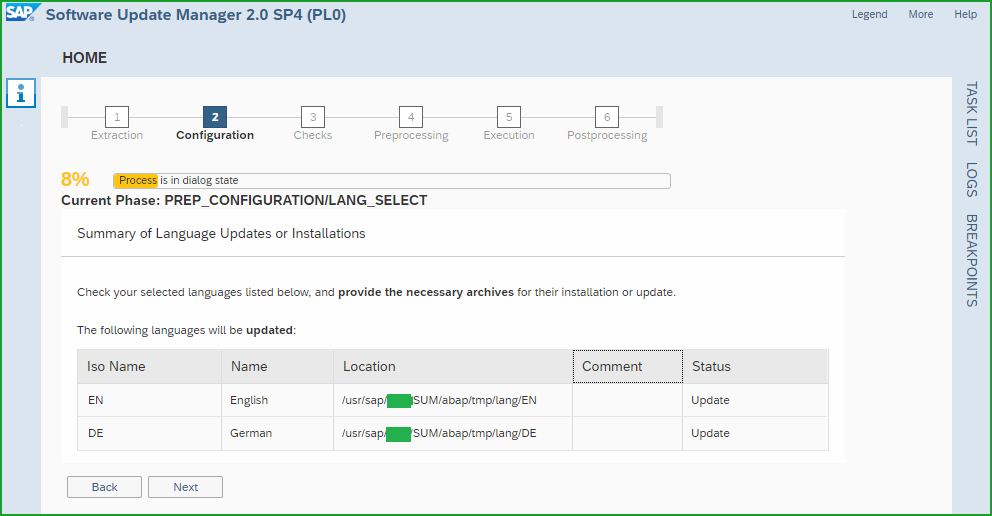Click the location path ending in lang/DE
This screenshot has width=992, height=516.
(x=439, y=433)
